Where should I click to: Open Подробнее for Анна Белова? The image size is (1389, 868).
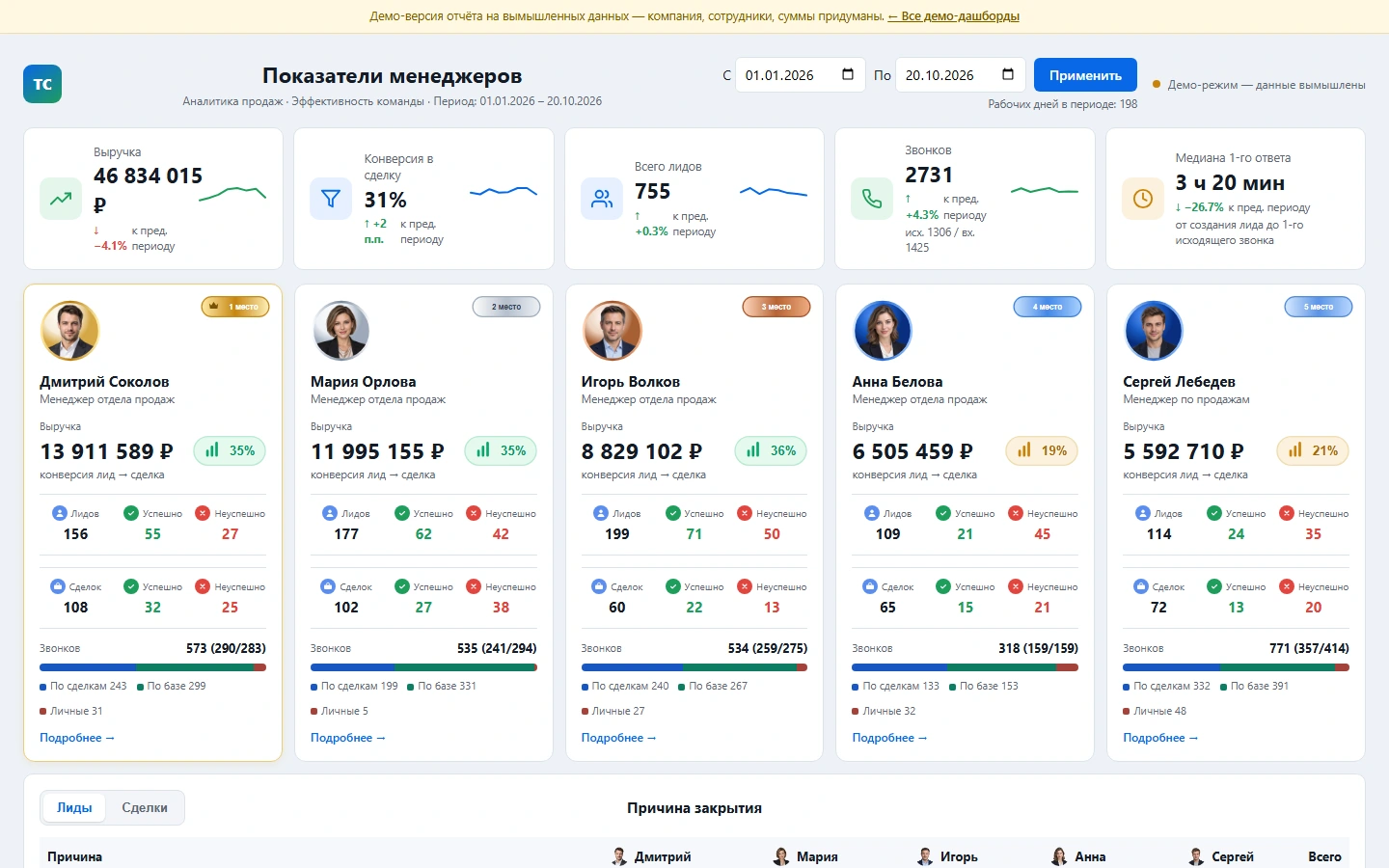(x=889, y=738)
